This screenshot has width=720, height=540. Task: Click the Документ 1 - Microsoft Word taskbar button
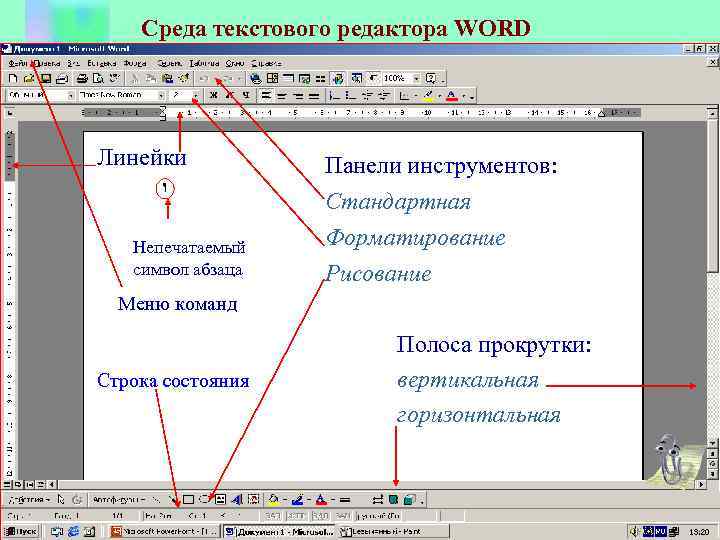[x=280, y=532]
